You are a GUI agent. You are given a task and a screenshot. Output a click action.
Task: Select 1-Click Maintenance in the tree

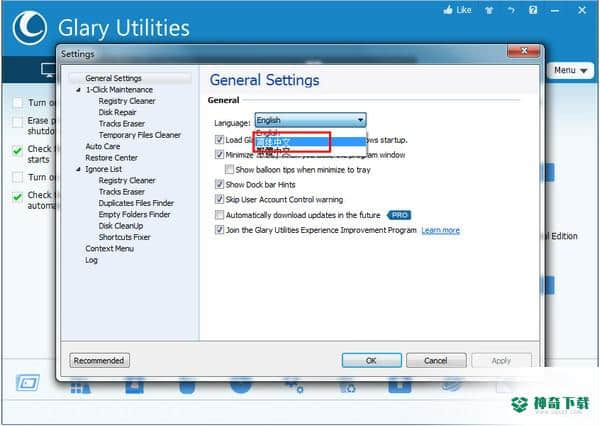119,90
